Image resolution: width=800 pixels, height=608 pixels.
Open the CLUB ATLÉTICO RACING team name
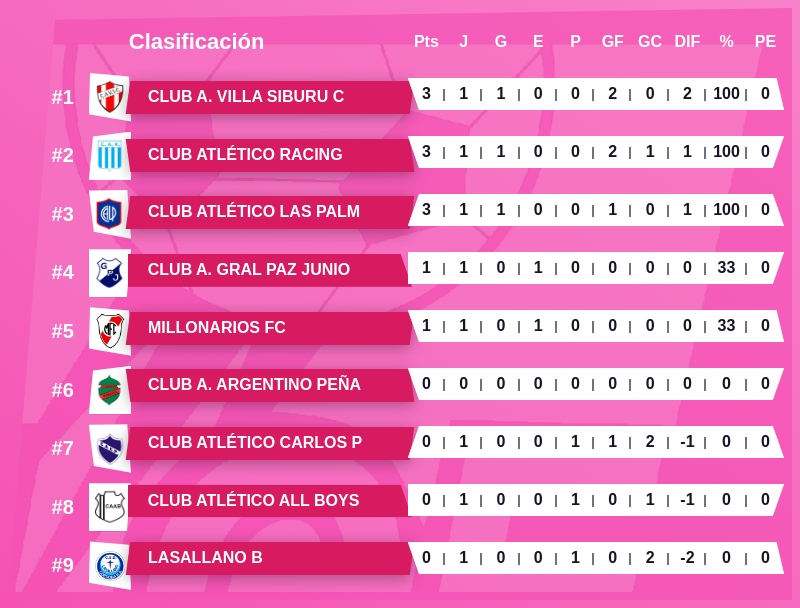click(x=245, y=155)
